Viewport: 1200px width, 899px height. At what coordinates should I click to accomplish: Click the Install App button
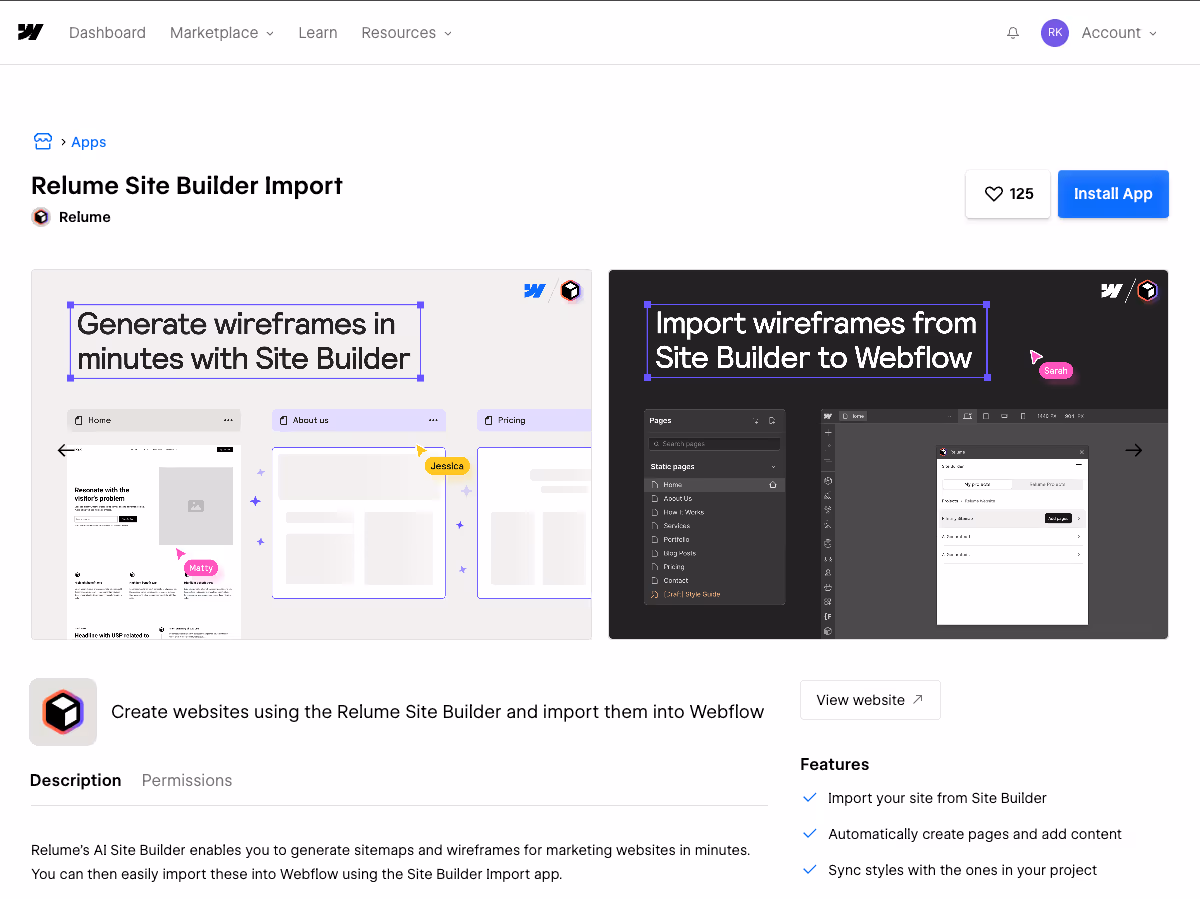click(x=1113, y=194)
